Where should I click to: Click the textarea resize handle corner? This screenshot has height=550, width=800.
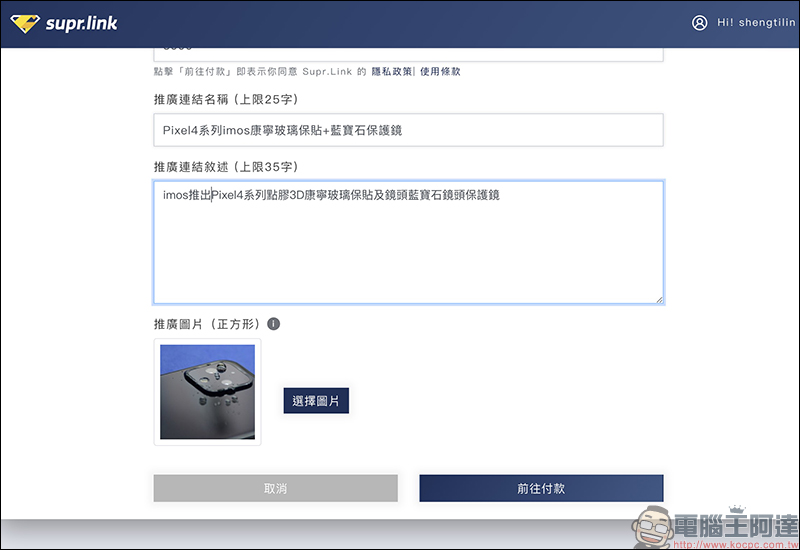point(658,298)
